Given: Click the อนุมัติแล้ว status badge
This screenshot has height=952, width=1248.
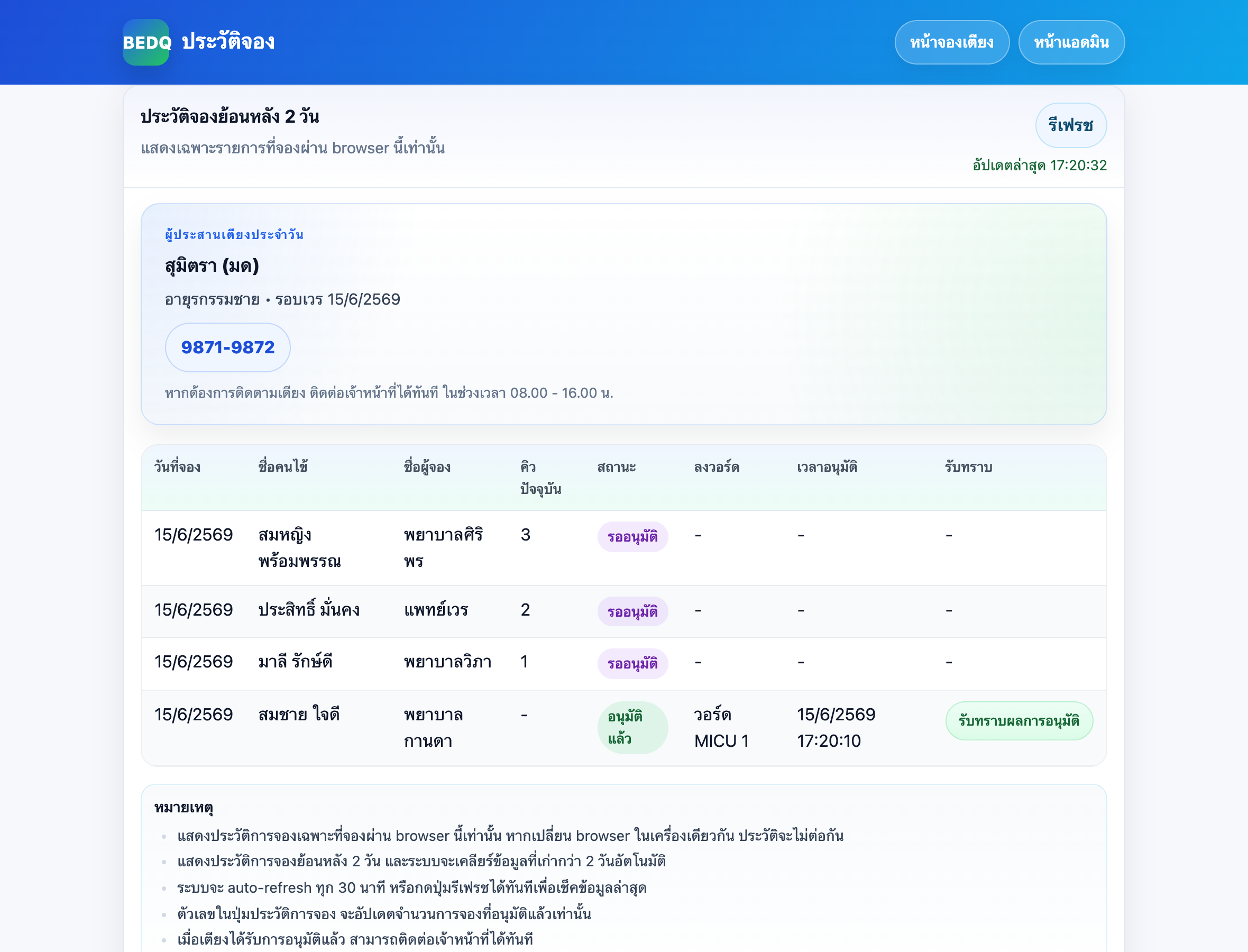Looking at the screenshot, I should (x=633, y=728).
